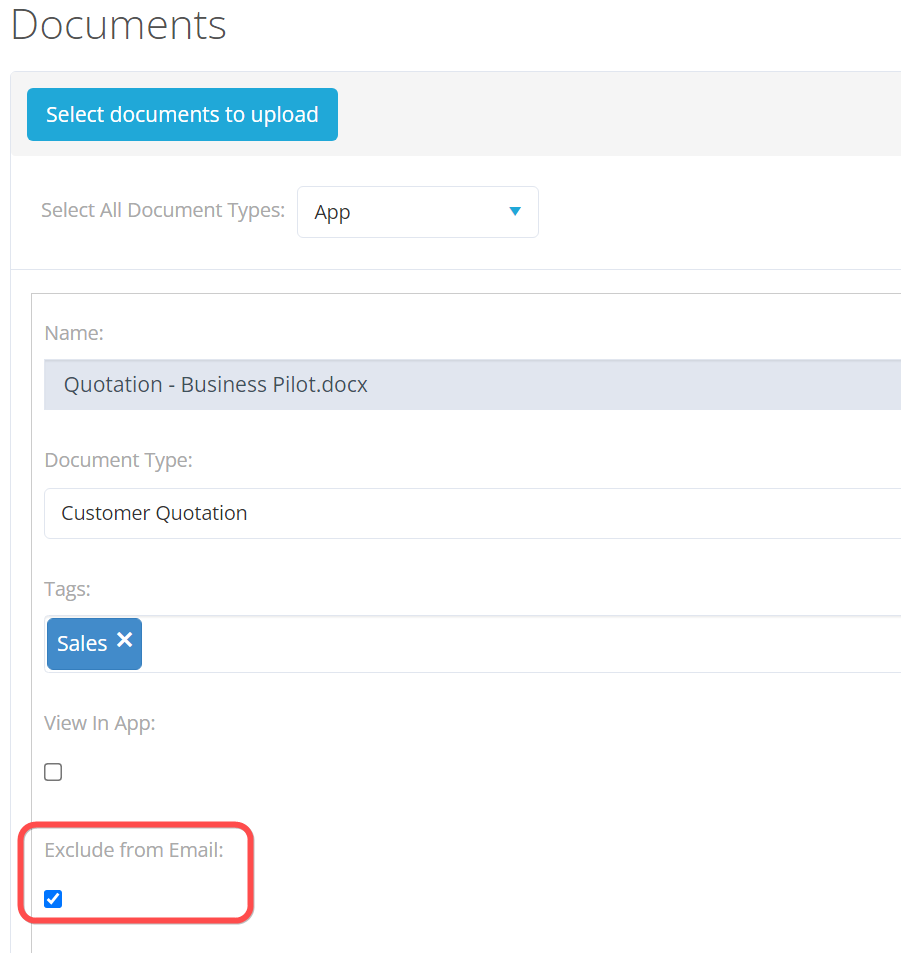This screenshot has width=901, height=953.
Task: Open the Select All Document Types dropdown
Action: [x=417, y=212]
